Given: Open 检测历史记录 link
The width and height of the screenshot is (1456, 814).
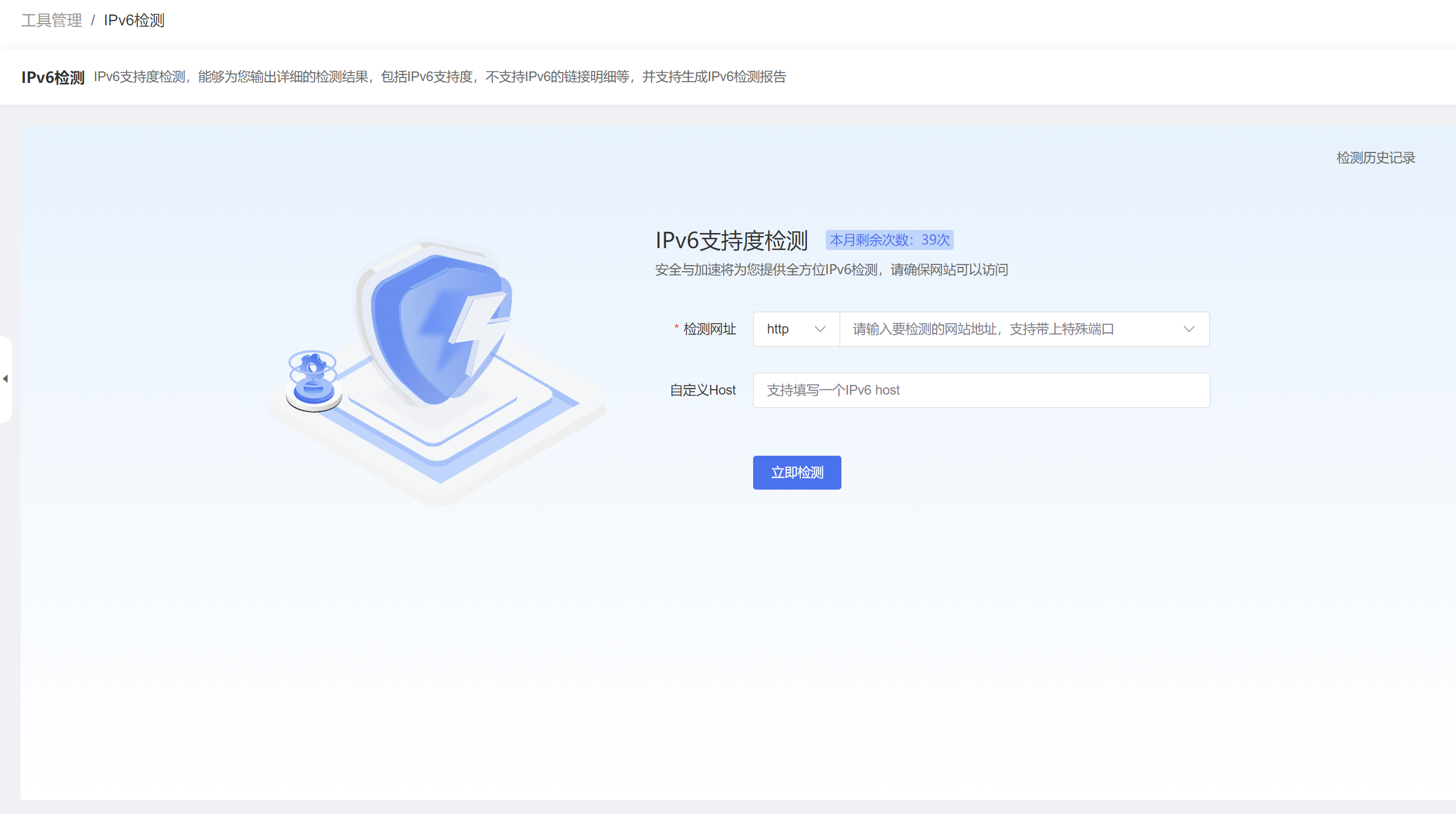Looking at the screenshot, I should coord(1375,158).
